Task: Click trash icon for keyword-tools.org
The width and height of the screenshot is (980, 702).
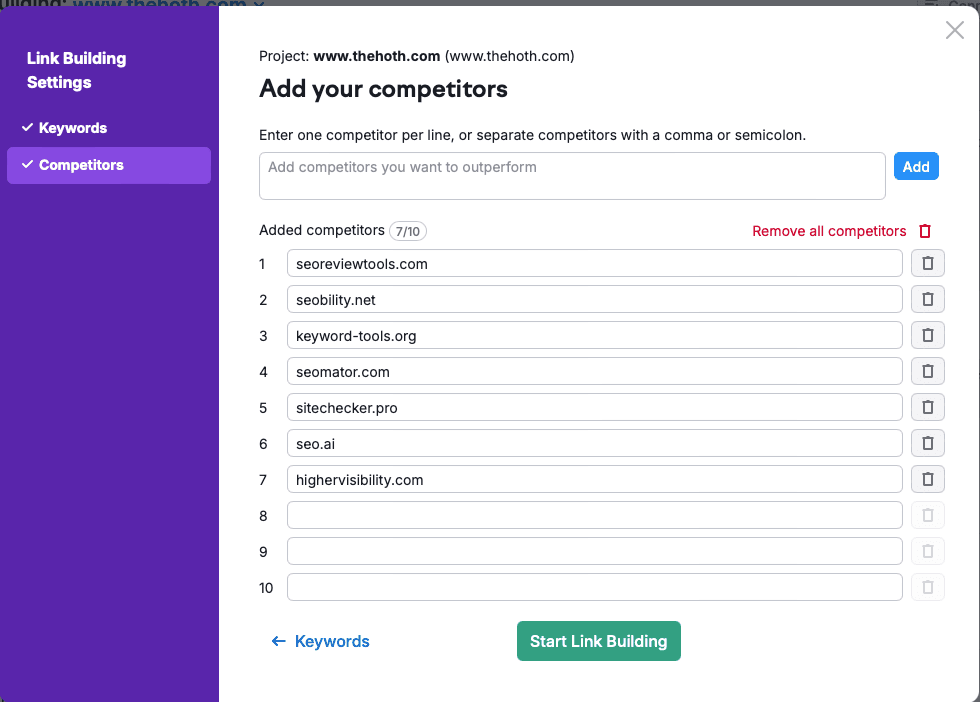Action: (927, 335)
